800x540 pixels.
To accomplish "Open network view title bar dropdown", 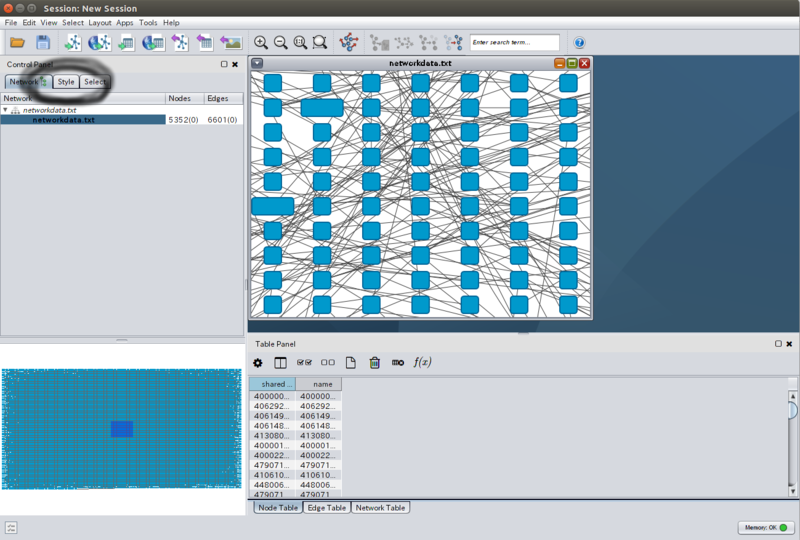I will point(257,63).
